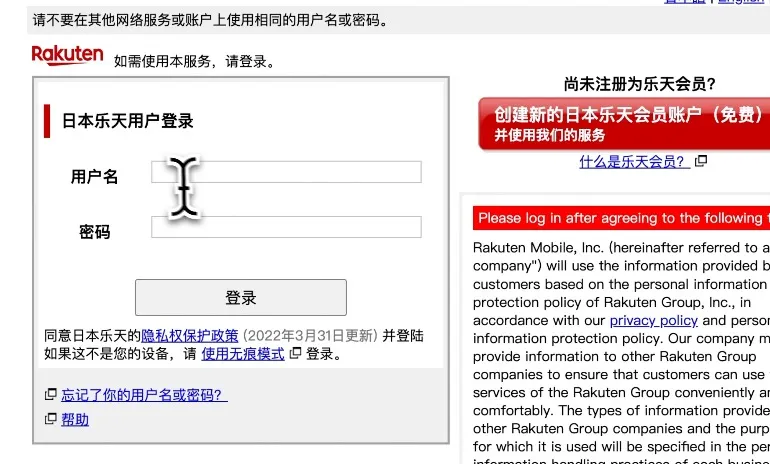The width and height of the screenshot is (770, 464).
Task: Click the 尚未注册为乐天会员? heading
Action: point(640,84)
